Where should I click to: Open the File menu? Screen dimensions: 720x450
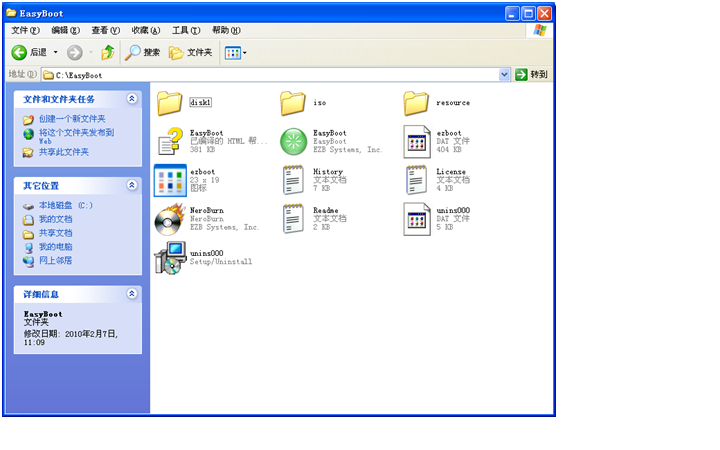tap(25, 30)
